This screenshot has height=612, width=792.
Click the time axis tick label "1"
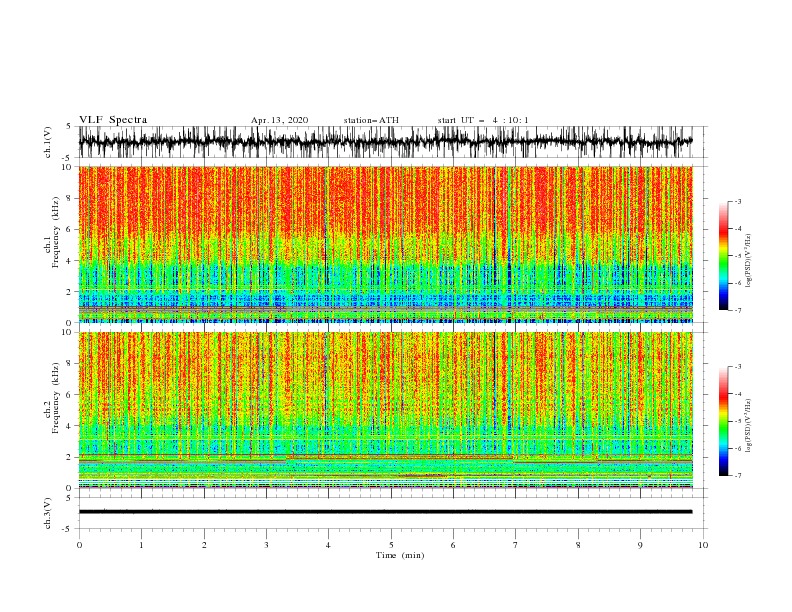click(x=141, y=545)
